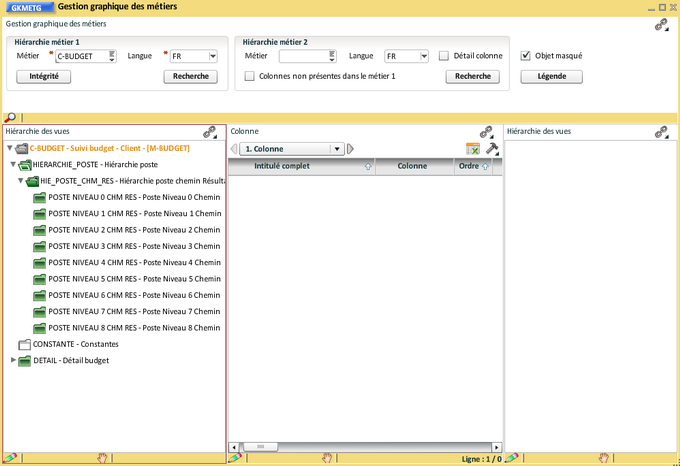Click link icon in right Hiérarchie des vues header
The image size is (680, 466).
coord(661,132)
